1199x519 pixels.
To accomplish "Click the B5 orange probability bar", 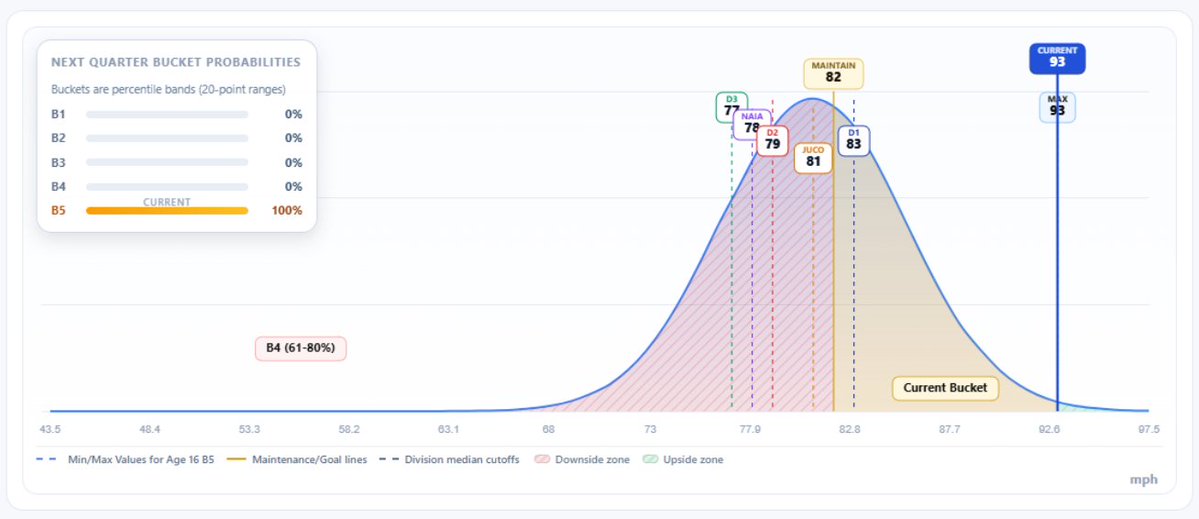I will coord(167,211).
